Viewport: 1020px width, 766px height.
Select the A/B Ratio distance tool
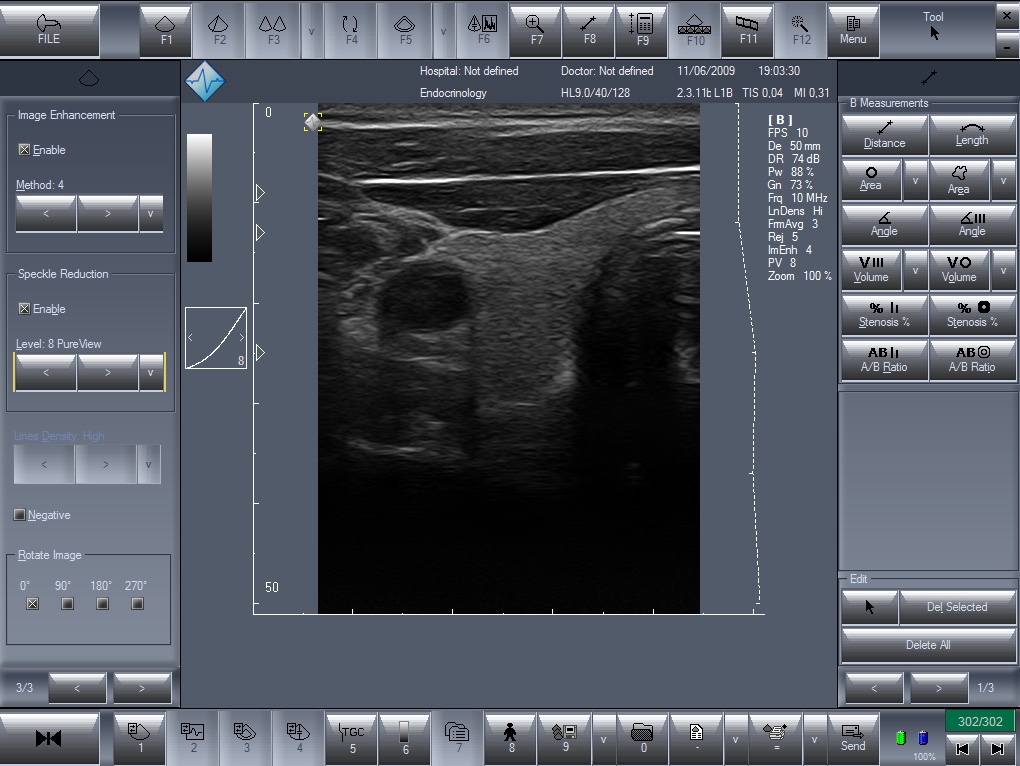click(x=884, y=360)
